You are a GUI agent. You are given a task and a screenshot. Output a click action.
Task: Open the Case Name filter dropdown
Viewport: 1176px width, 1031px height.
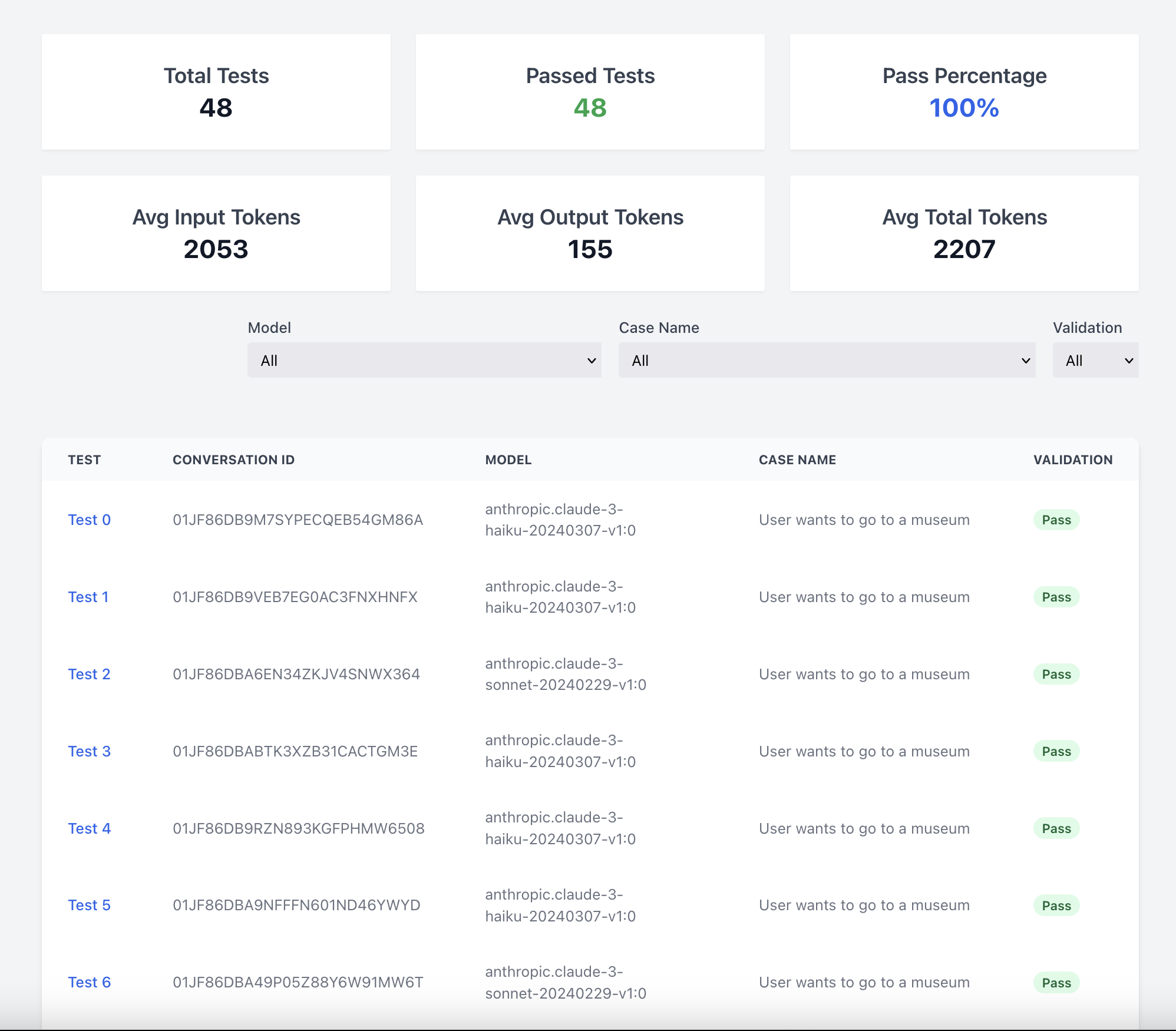[827, 360]
